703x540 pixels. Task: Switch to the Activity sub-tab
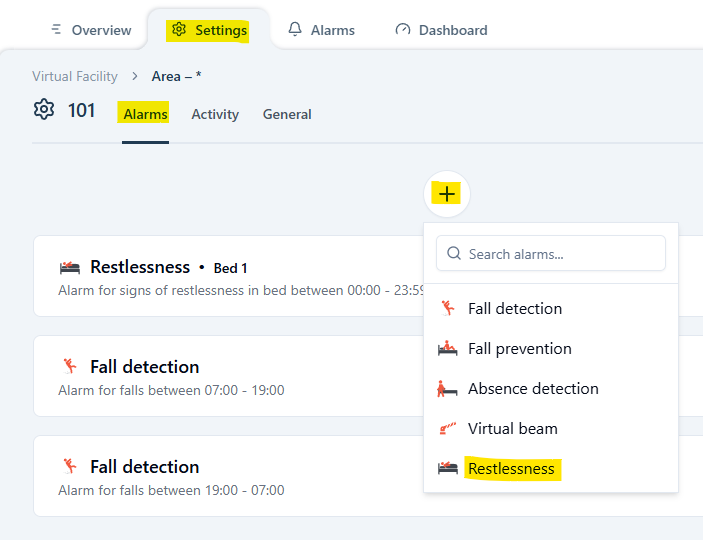(x=215, y=114)
